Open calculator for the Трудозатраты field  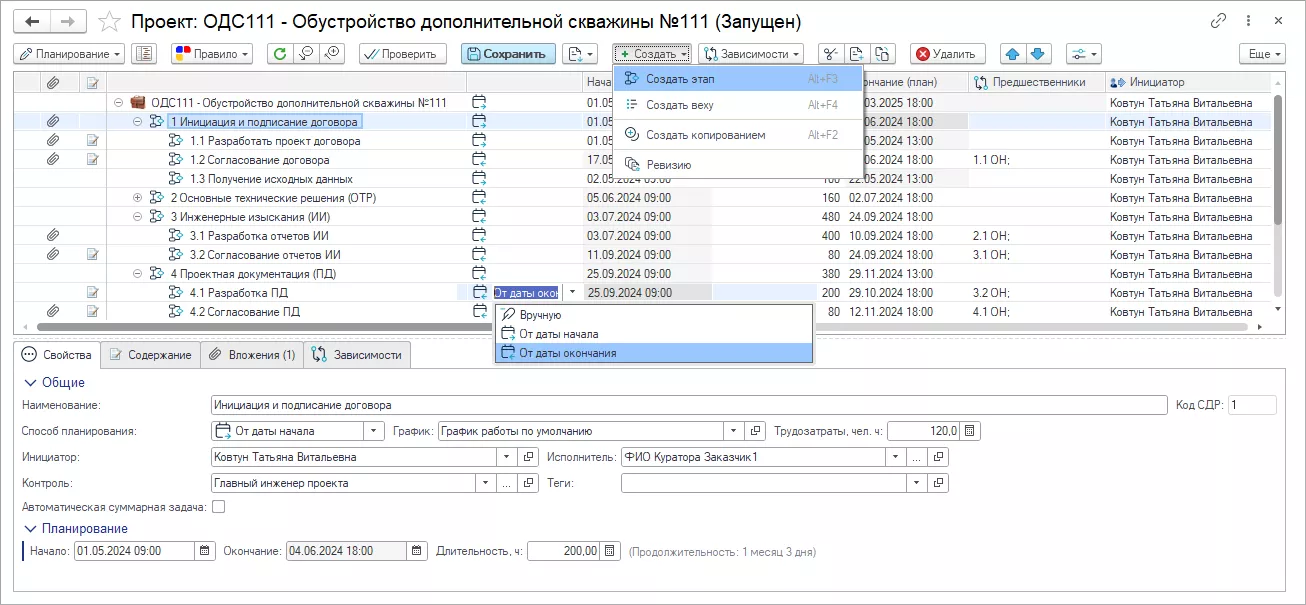pos(971,431)
